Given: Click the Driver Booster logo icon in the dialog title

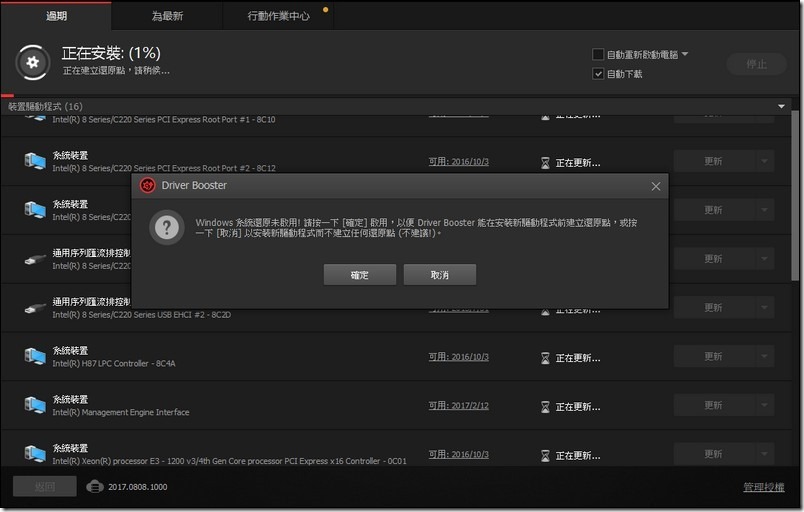Looking at the screenshot, I should coord(147,186).
